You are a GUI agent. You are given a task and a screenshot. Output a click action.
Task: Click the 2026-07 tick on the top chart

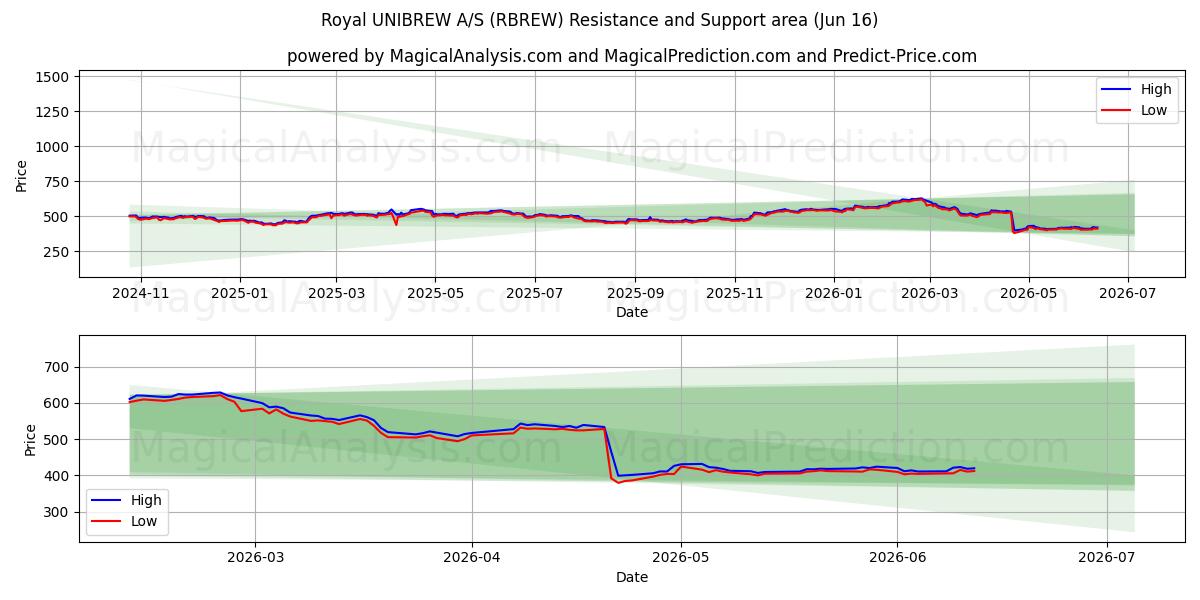tap(1128, 292)
